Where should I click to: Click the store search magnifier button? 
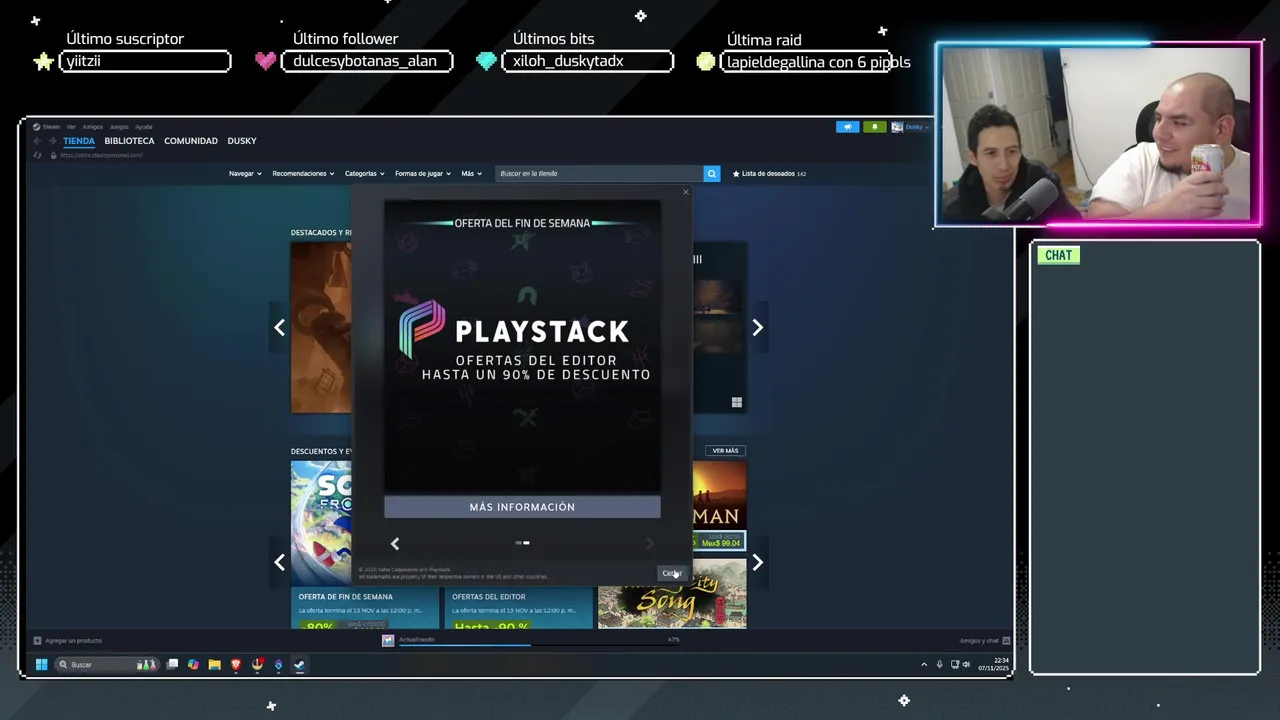coord(711,173)
